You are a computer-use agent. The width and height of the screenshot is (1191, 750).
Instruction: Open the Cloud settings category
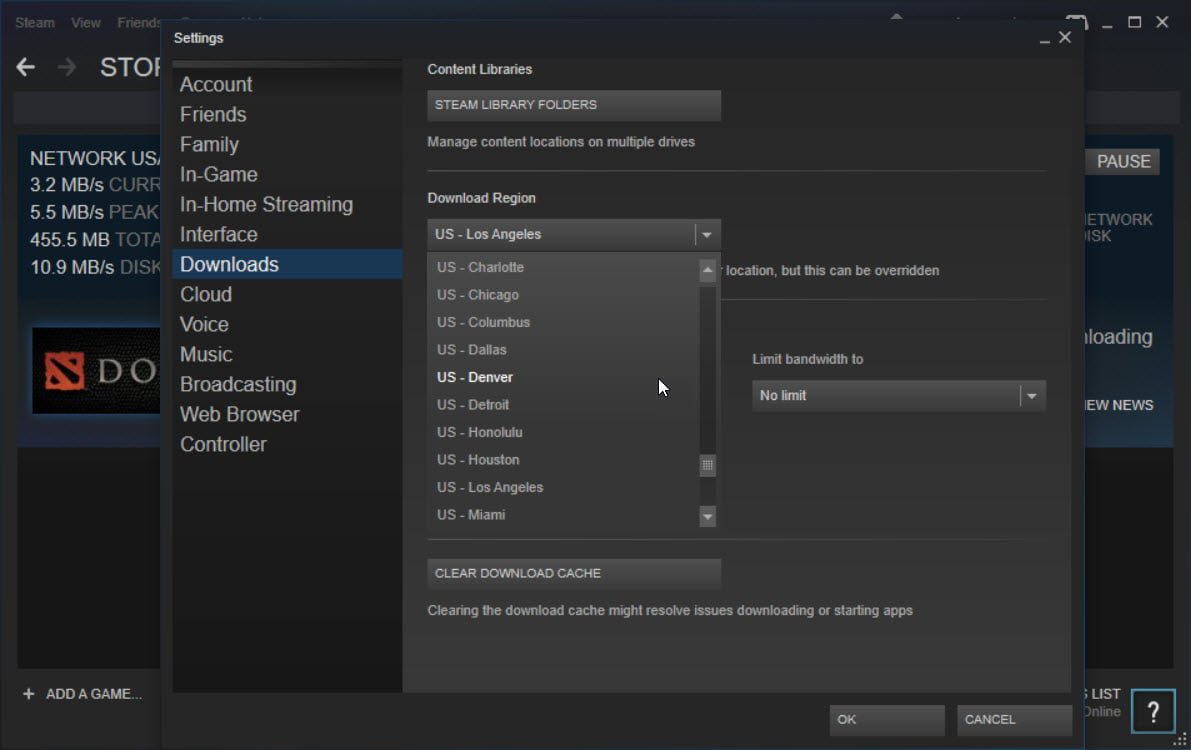tap(287, 294)
